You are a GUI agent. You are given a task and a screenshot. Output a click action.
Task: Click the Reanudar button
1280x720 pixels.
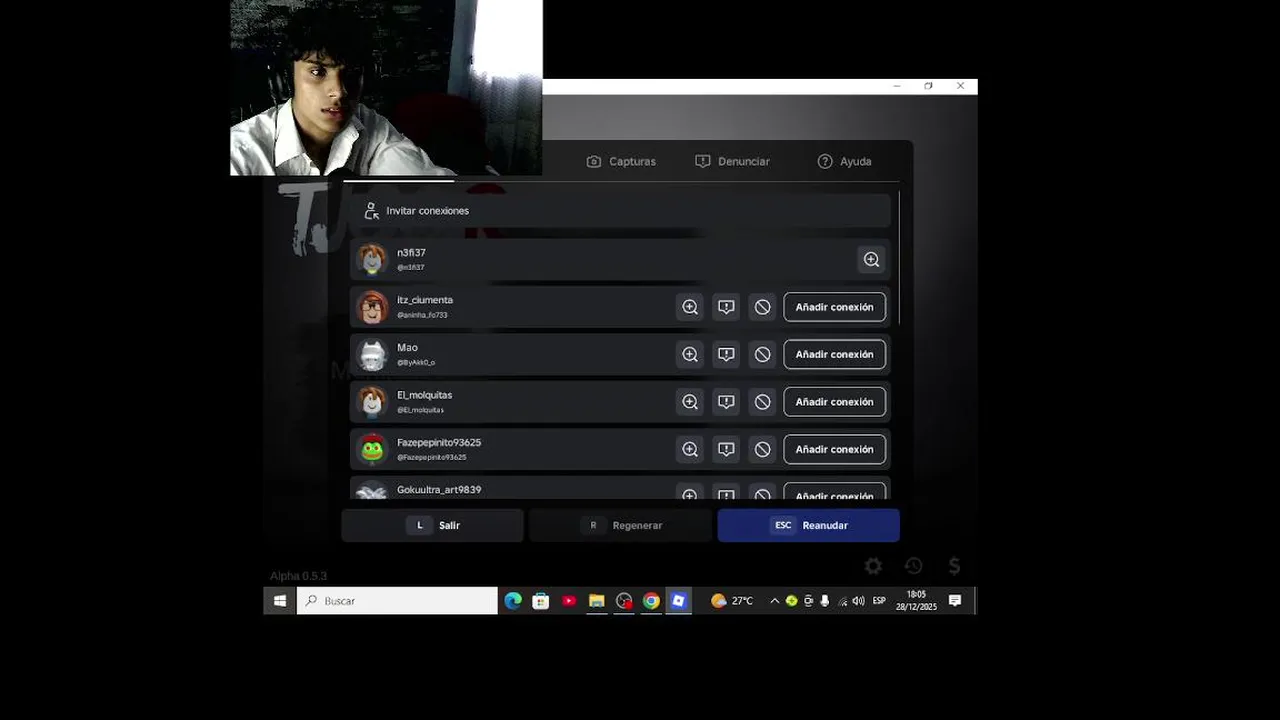pyautogui.click(x=808, y=525)
